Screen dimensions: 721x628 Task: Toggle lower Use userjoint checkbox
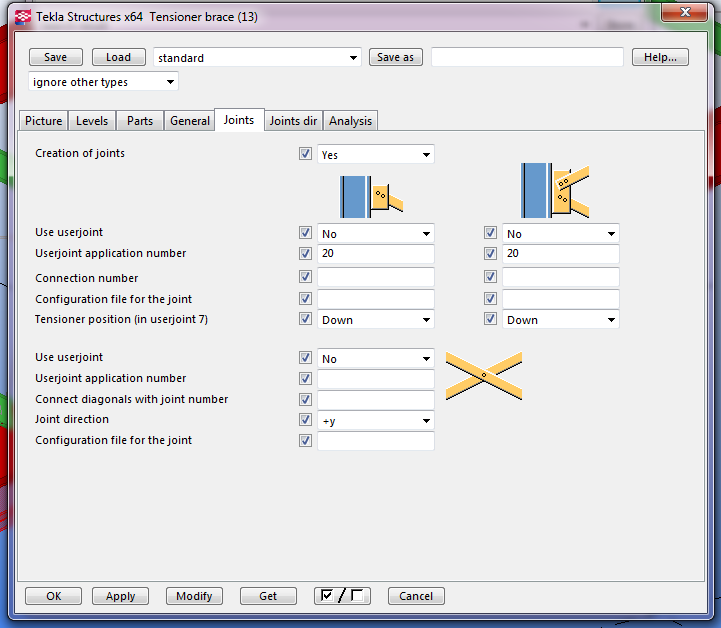pyautogui.click(x=305, y=357)
